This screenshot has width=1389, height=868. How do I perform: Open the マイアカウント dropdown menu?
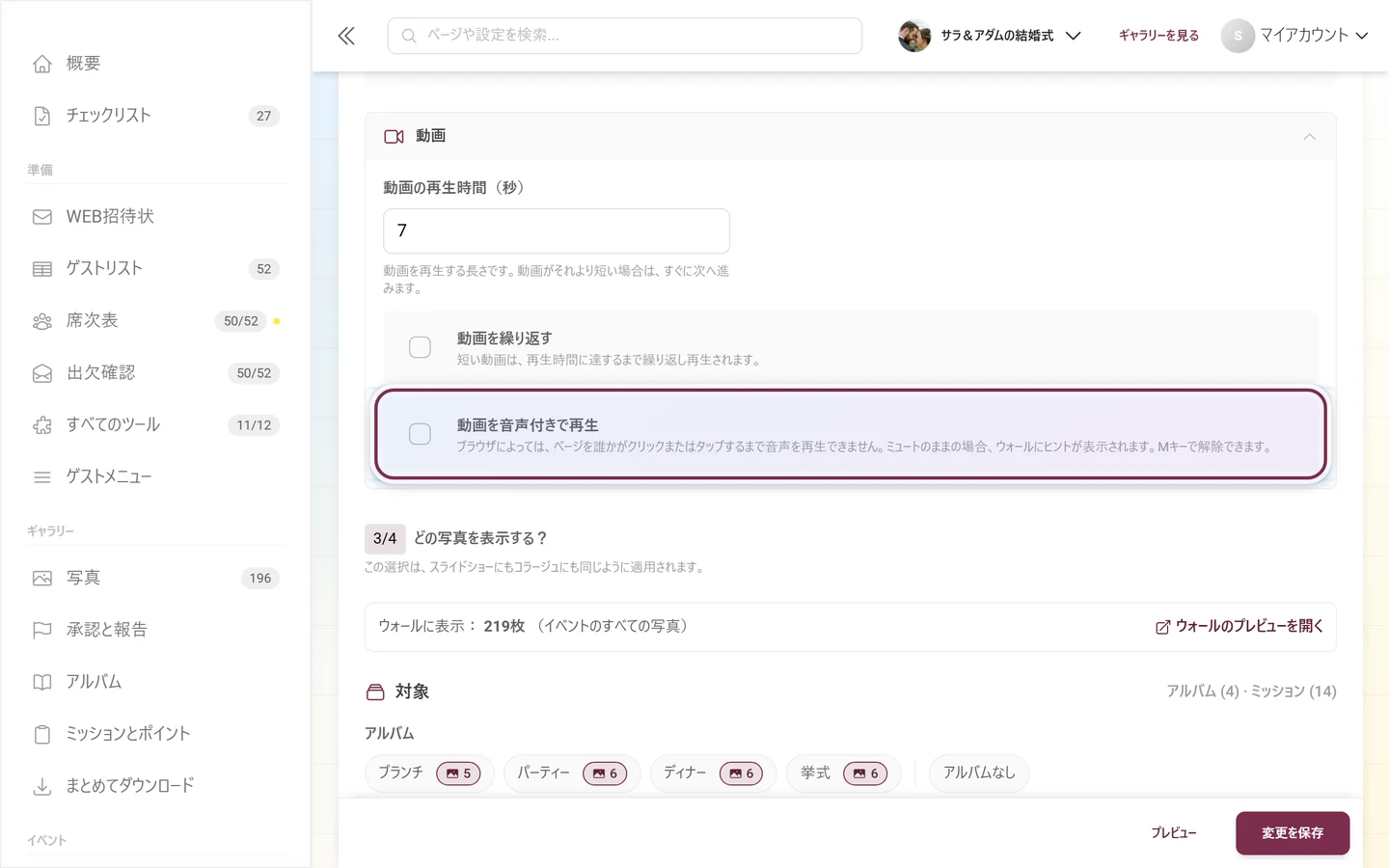click(1294, 36)
